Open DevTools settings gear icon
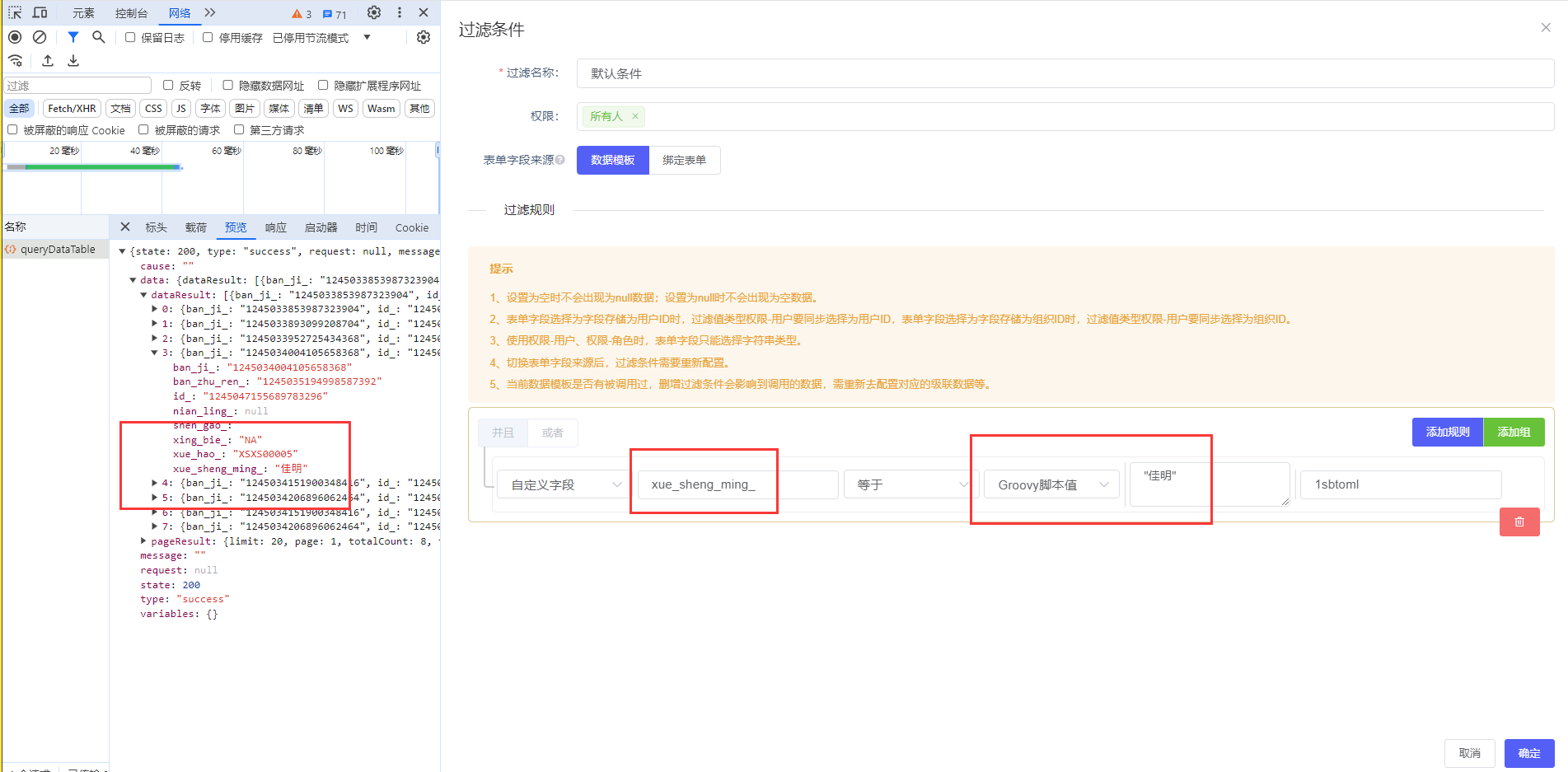1568x772 pixels. point(374,12)
